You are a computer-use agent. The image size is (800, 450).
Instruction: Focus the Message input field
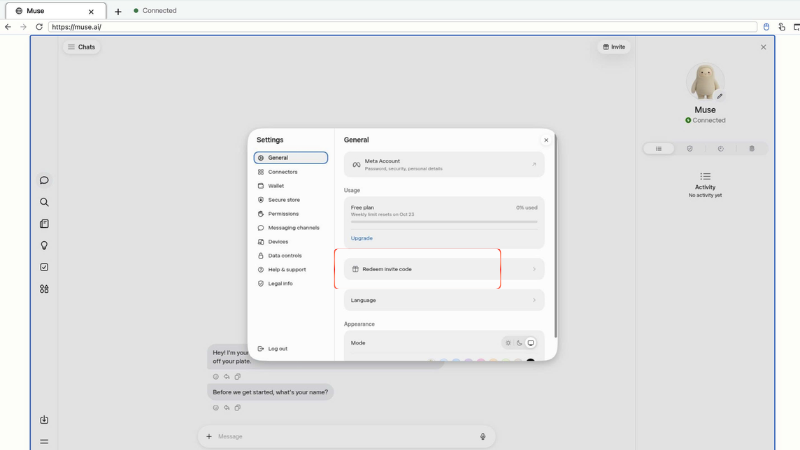(x=346, y=436)
